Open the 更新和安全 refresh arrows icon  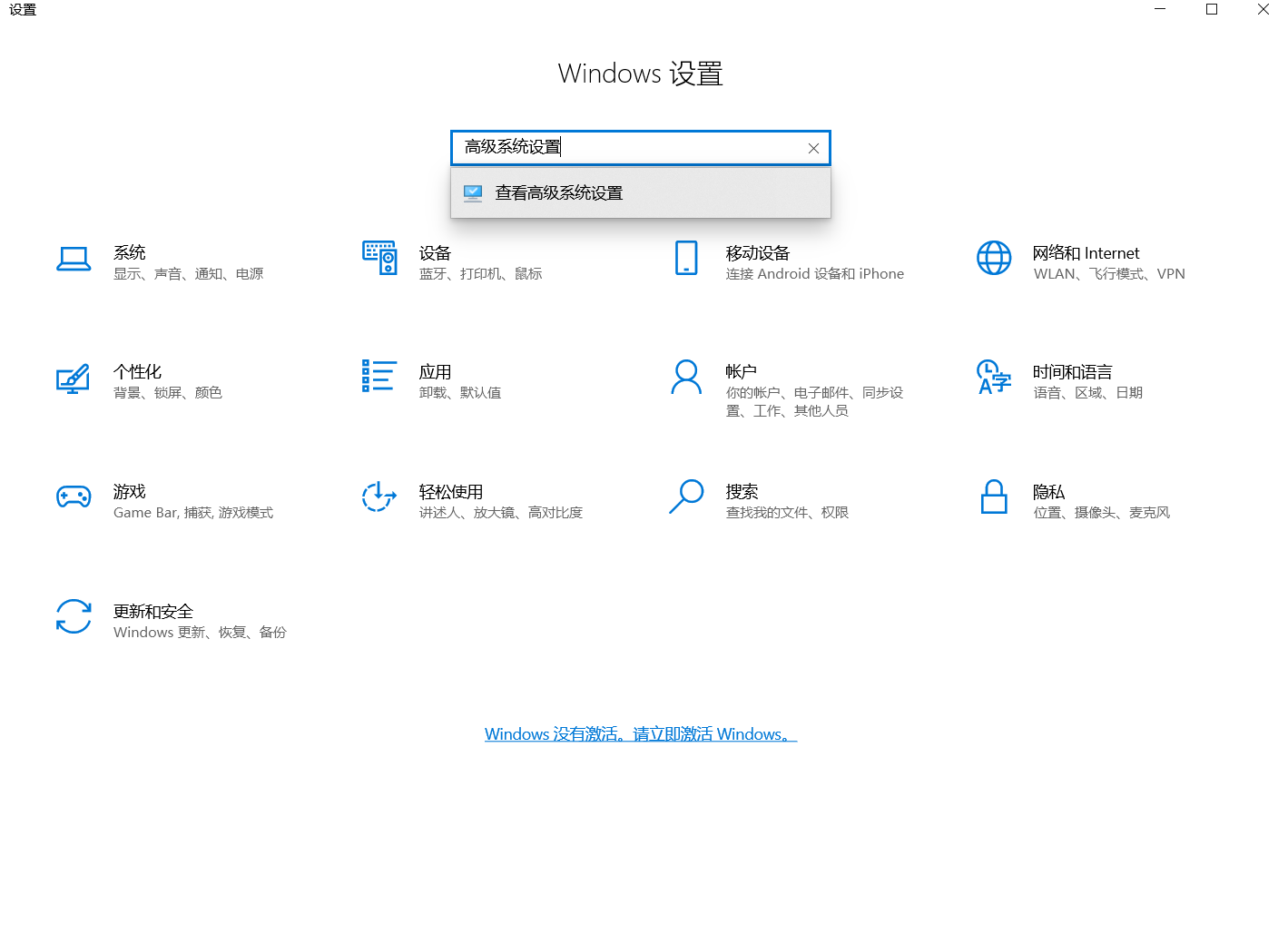click(x=74, y=616)
